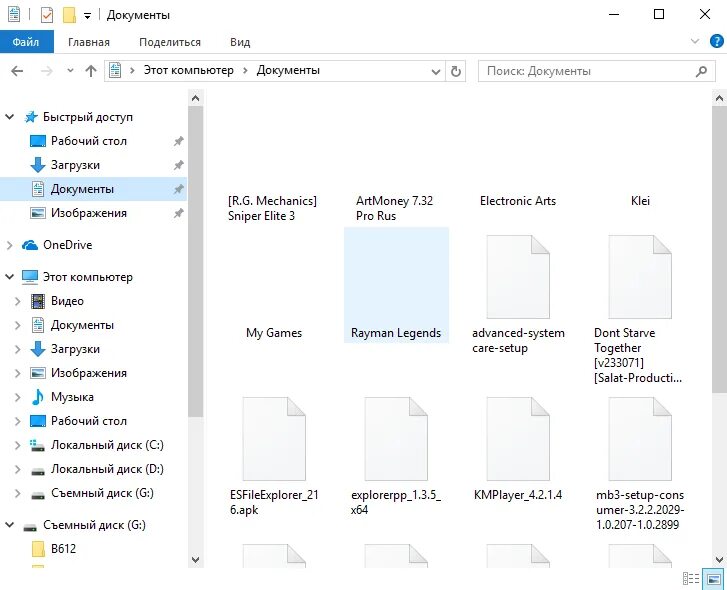
Task: Select the ArtMoney 7.32 Pro Rus folder
Action: pos(395,208)
